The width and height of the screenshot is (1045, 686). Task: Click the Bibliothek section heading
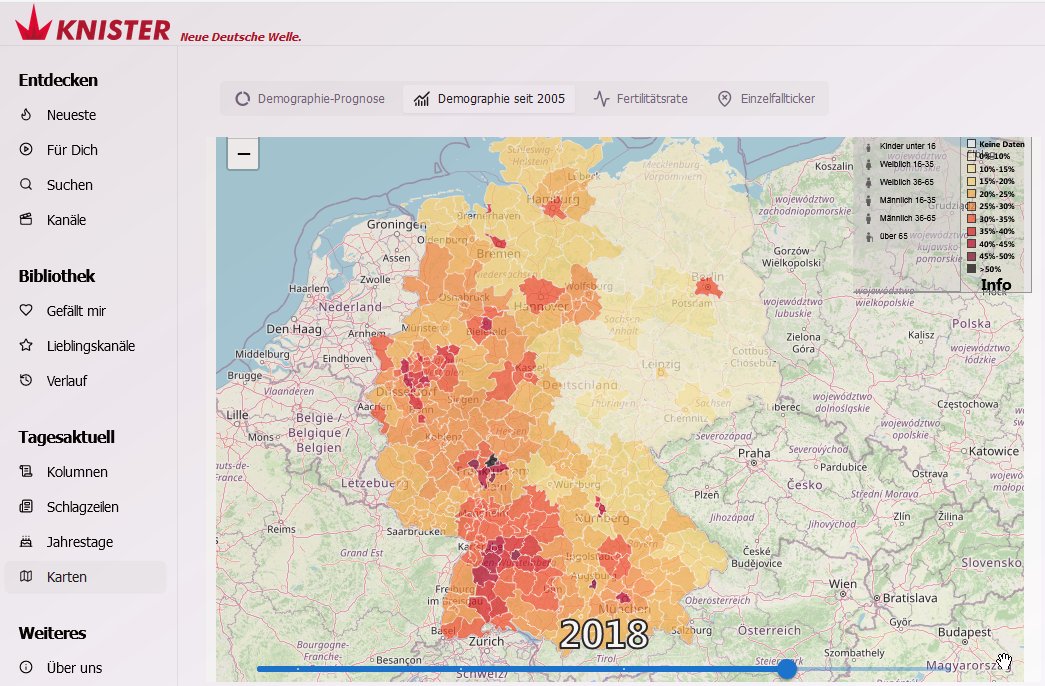pyautogui.click(x=57, y=276)
